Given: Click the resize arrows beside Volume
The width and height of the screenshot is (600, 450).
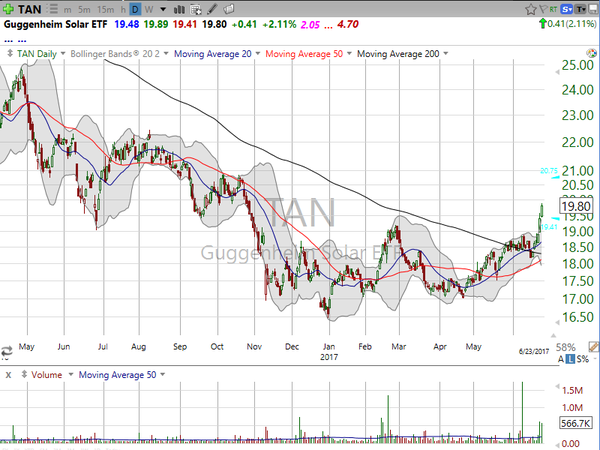Looking at the screenshot, I should click(24, 374).
